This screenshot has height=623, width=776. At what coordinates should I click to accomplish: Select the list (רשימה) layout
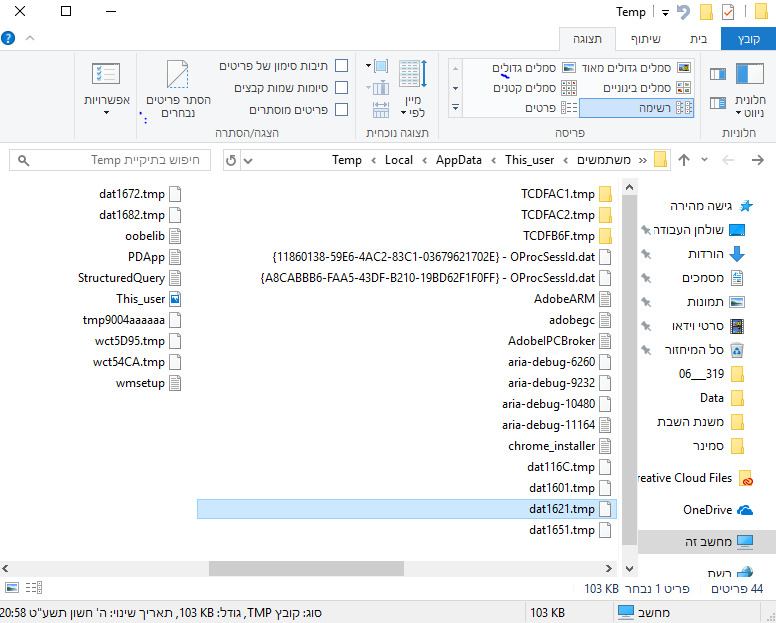(x=636, y=108)
